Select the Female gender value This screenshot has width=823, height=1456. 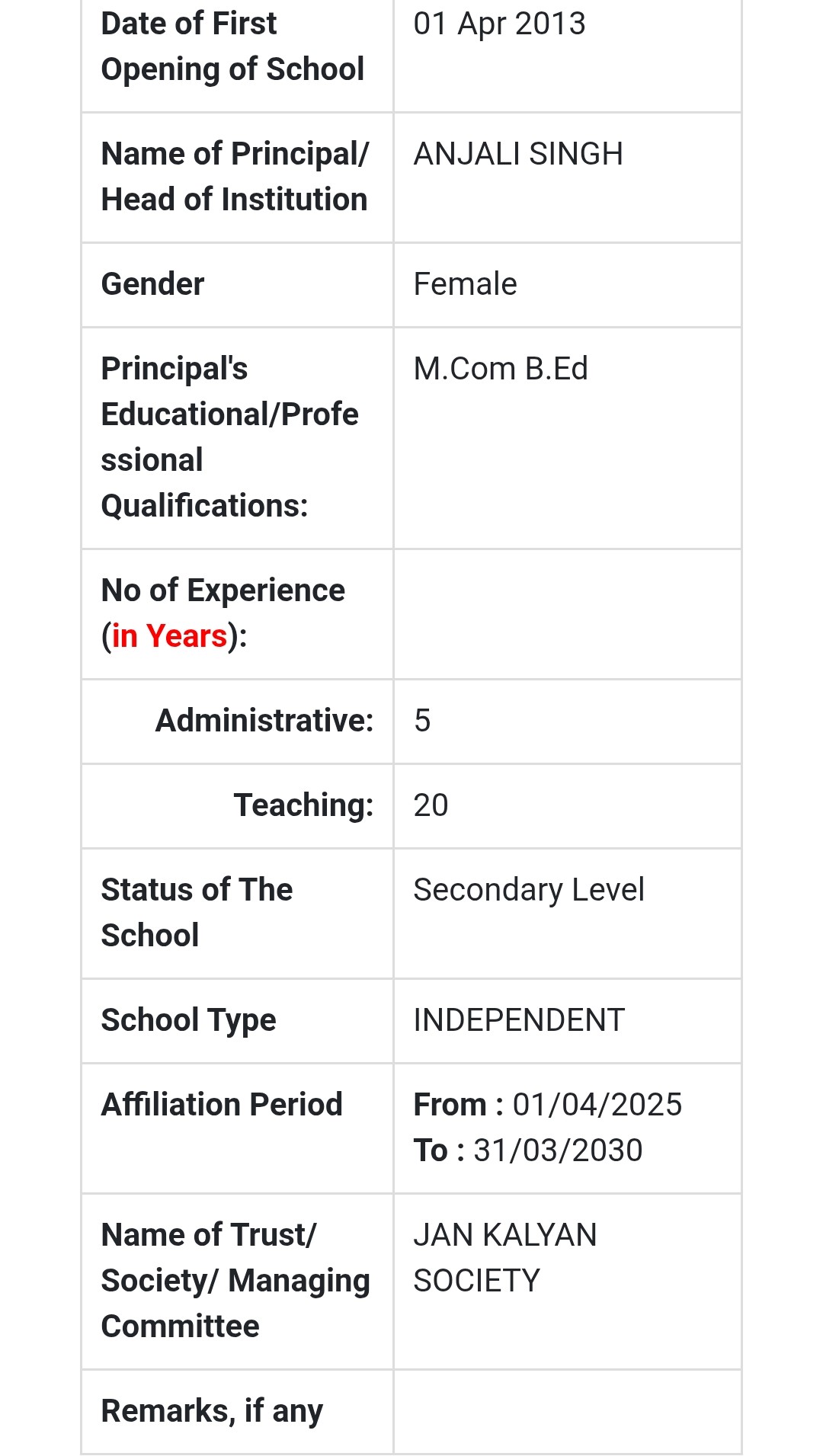(x=465, y=284)
